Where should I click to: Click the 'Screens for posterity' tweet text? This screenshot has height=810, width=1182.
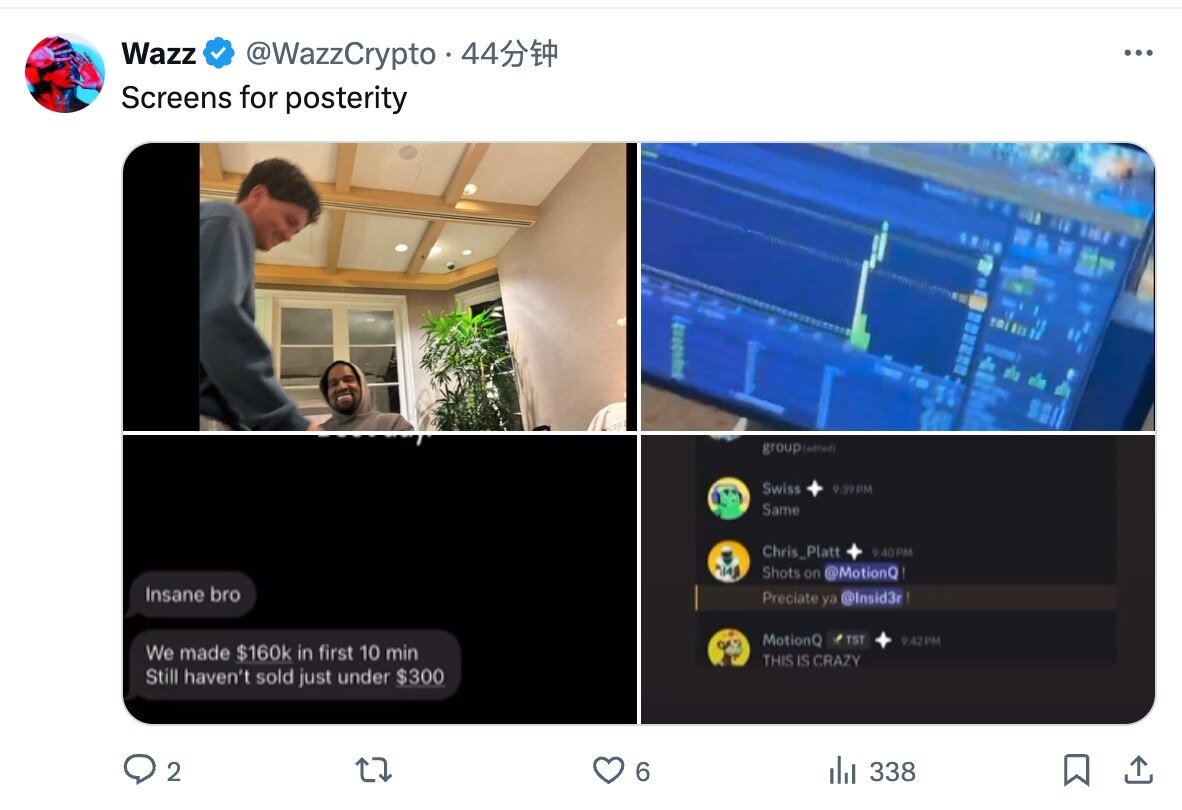(264, 98)
